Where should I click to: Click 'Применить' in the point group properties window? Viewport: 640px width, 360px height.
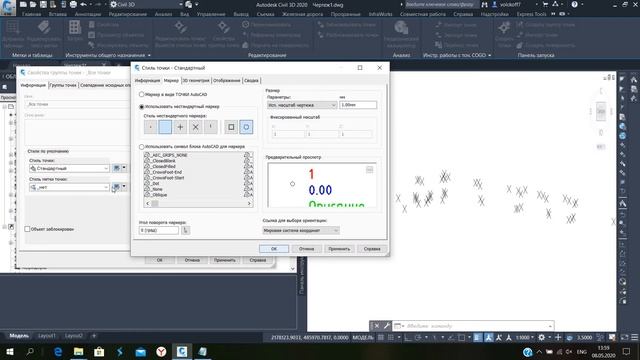click(x=225, y=260)
